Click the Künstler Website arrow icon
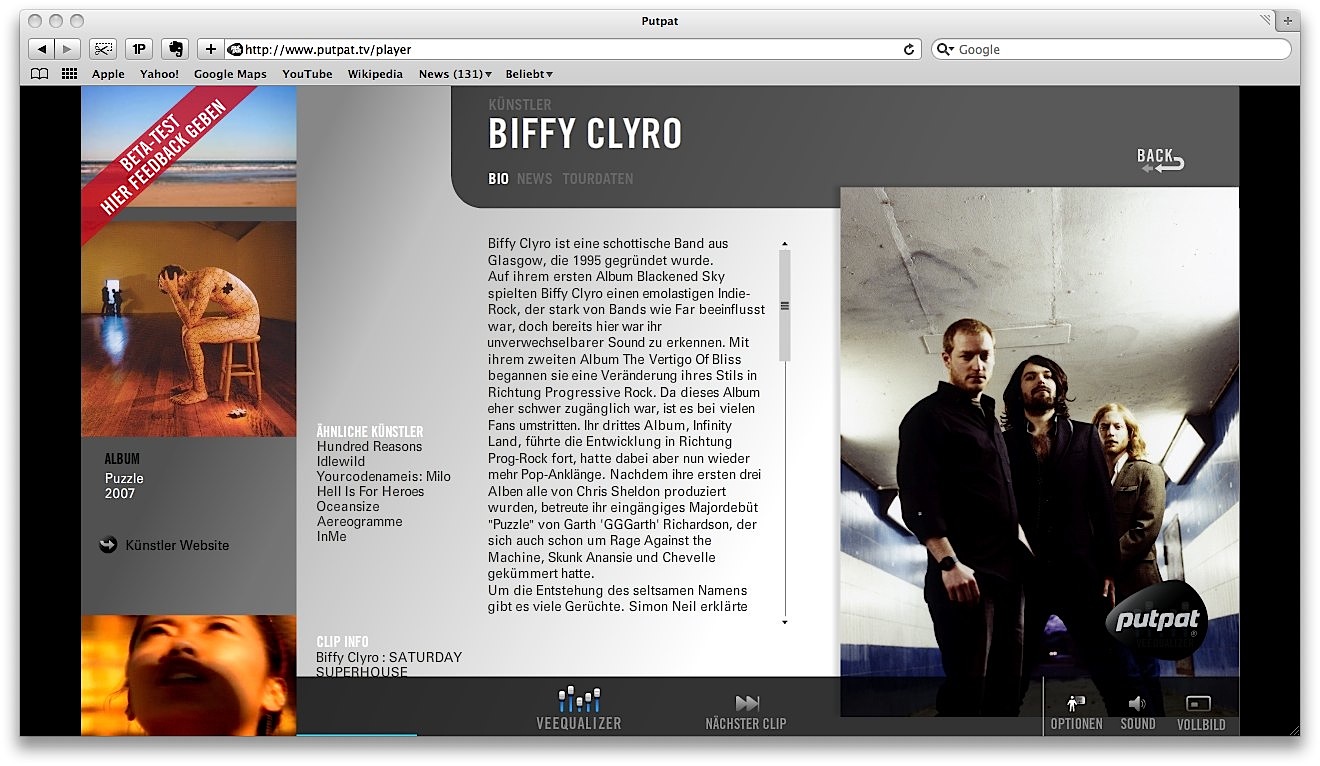1320x766 pixels. click(108, 545)
